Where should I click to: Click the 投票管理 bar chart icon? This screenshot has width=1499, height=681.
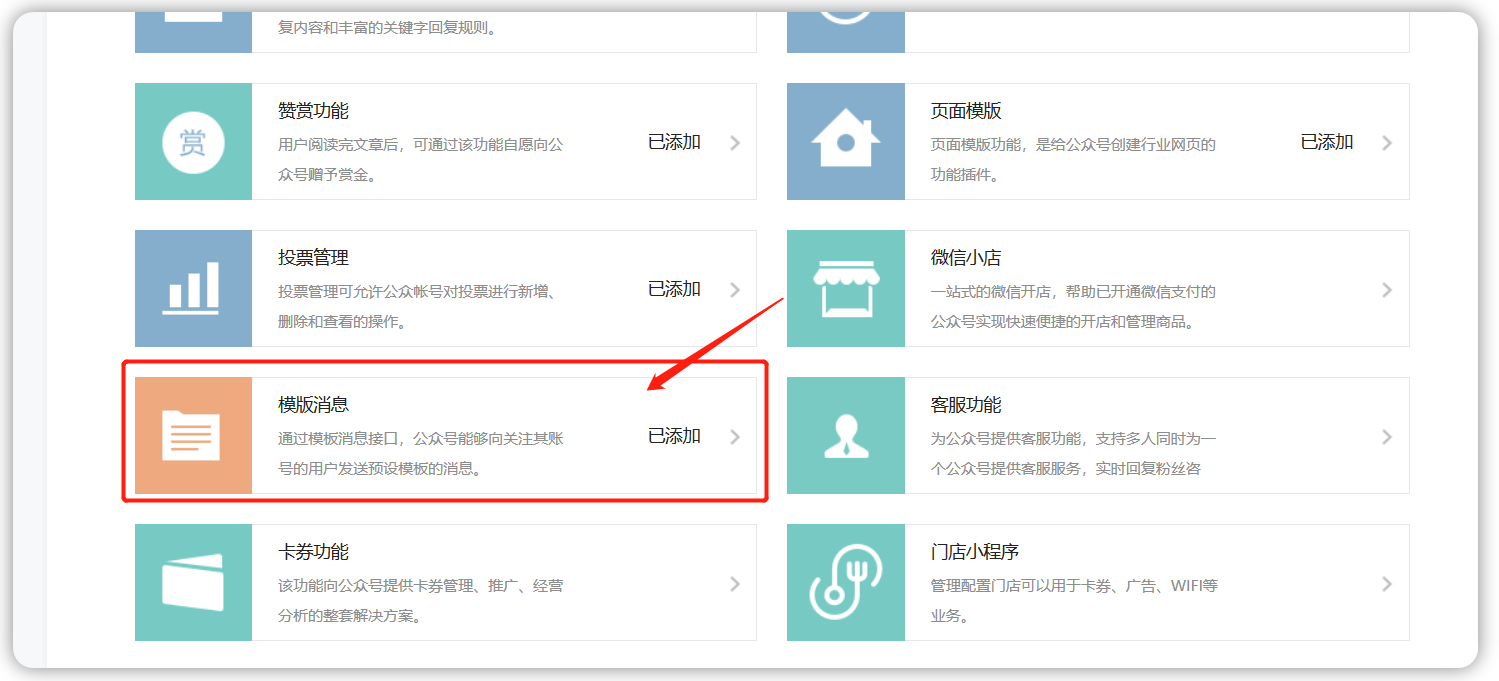tap(193, 289)
